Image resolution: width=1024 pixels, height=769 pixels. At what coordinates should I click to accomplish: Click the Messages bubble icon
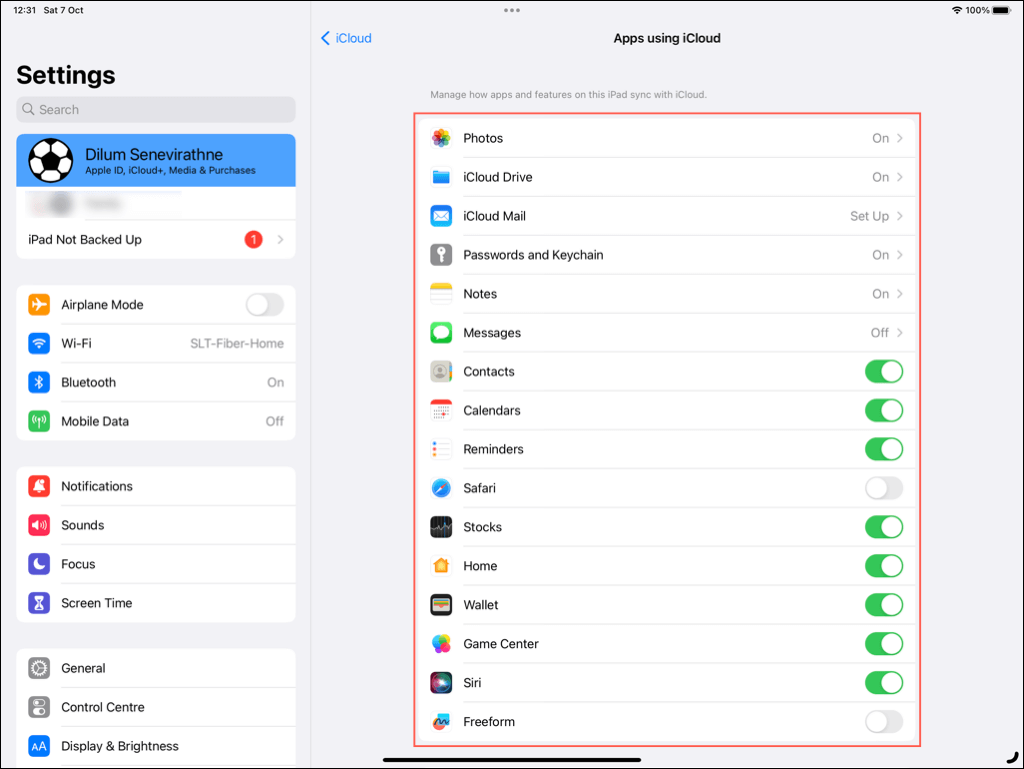point(441,333)
